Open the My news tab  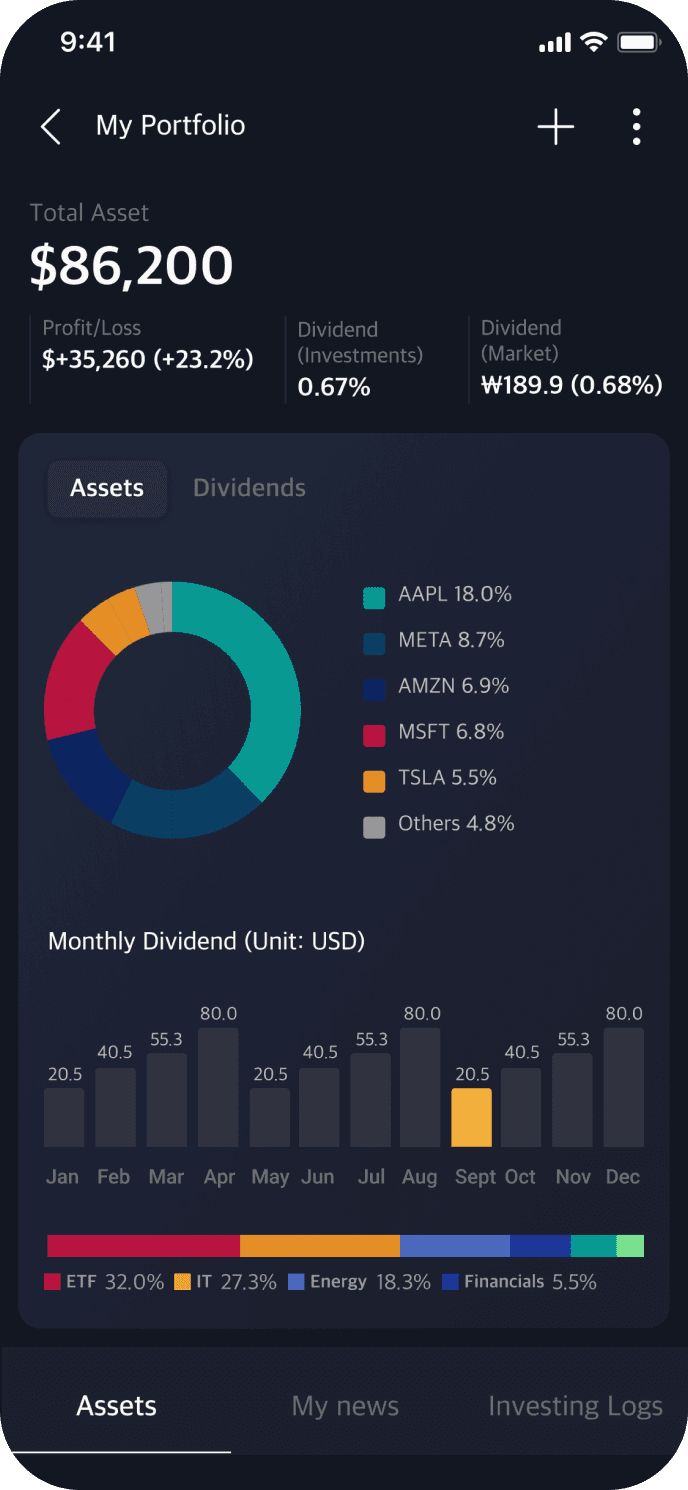click(345, 1405)
